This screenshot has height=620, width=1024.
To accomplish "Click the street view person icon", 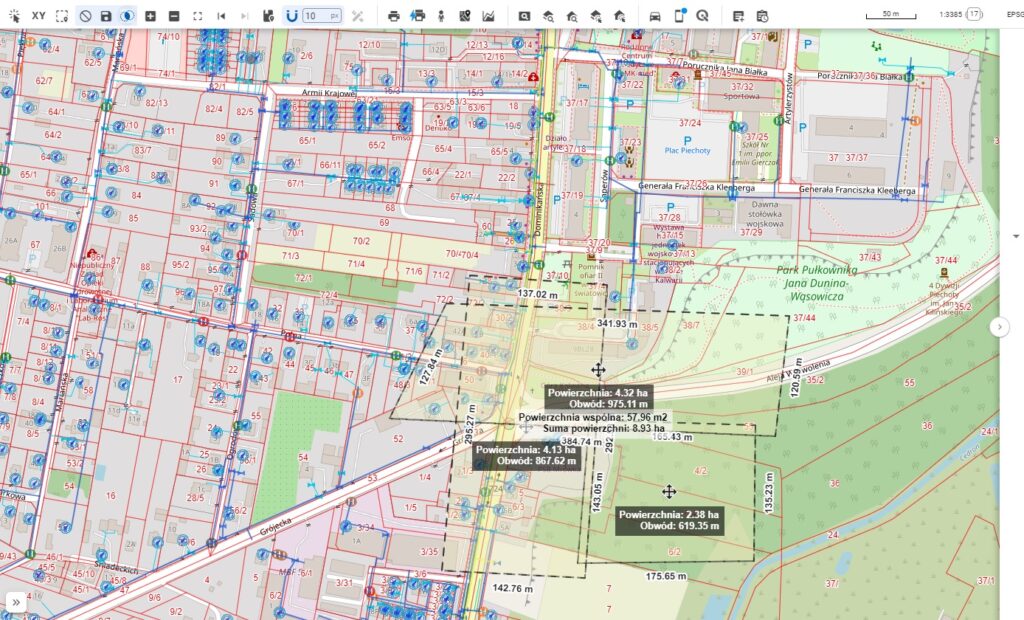I will tap(441, 16).
